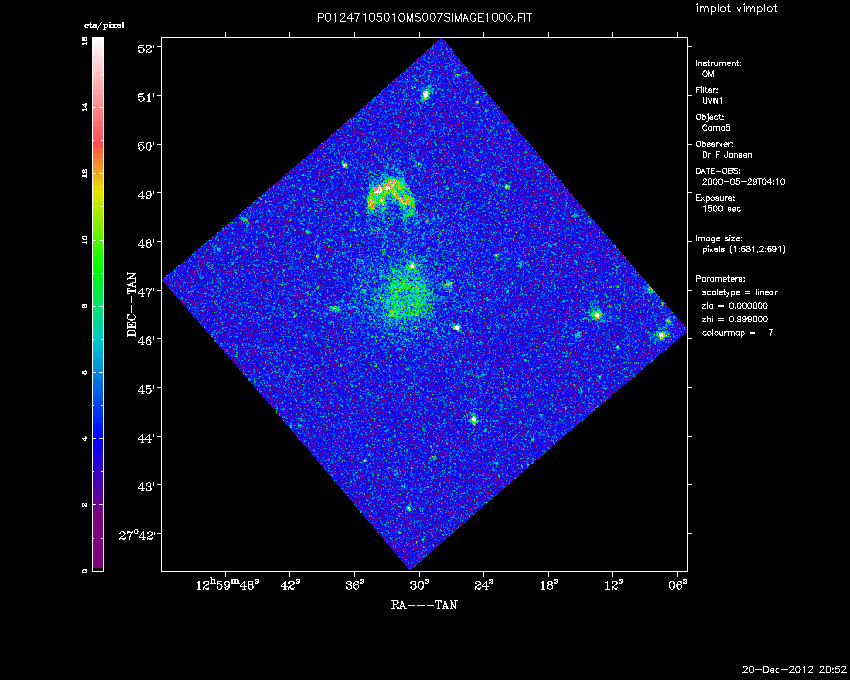Image resolution: width=850 pixels, height=680 pixels.
Task: Select the 'Object:' heading
Action: tap(710, 117)
